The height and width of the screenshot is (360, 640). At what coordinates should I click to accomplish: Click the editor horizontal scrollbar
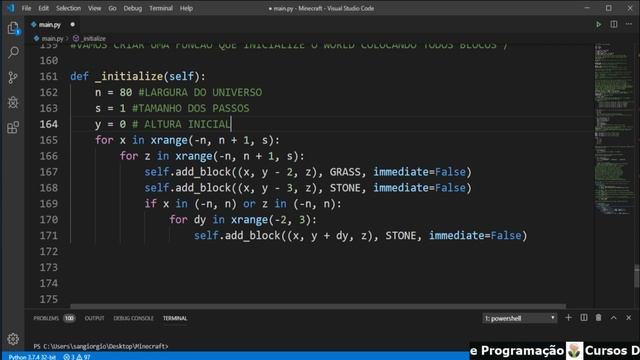(318, 306)
